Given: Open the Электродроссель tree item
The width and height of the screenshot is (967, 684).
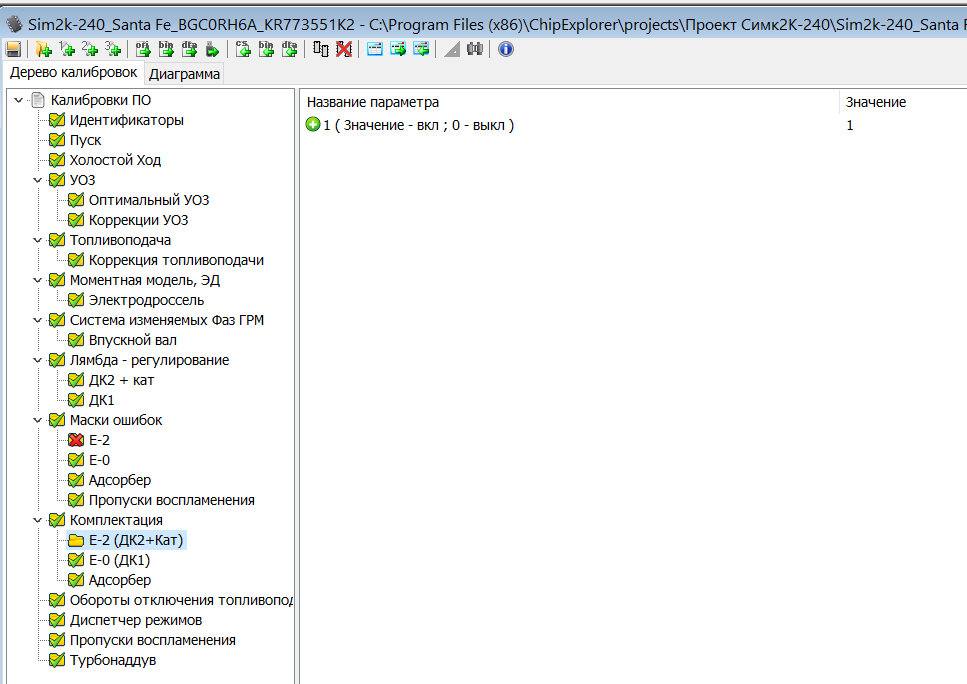Looking at the screenshot, I should click(x=146, y=300).
